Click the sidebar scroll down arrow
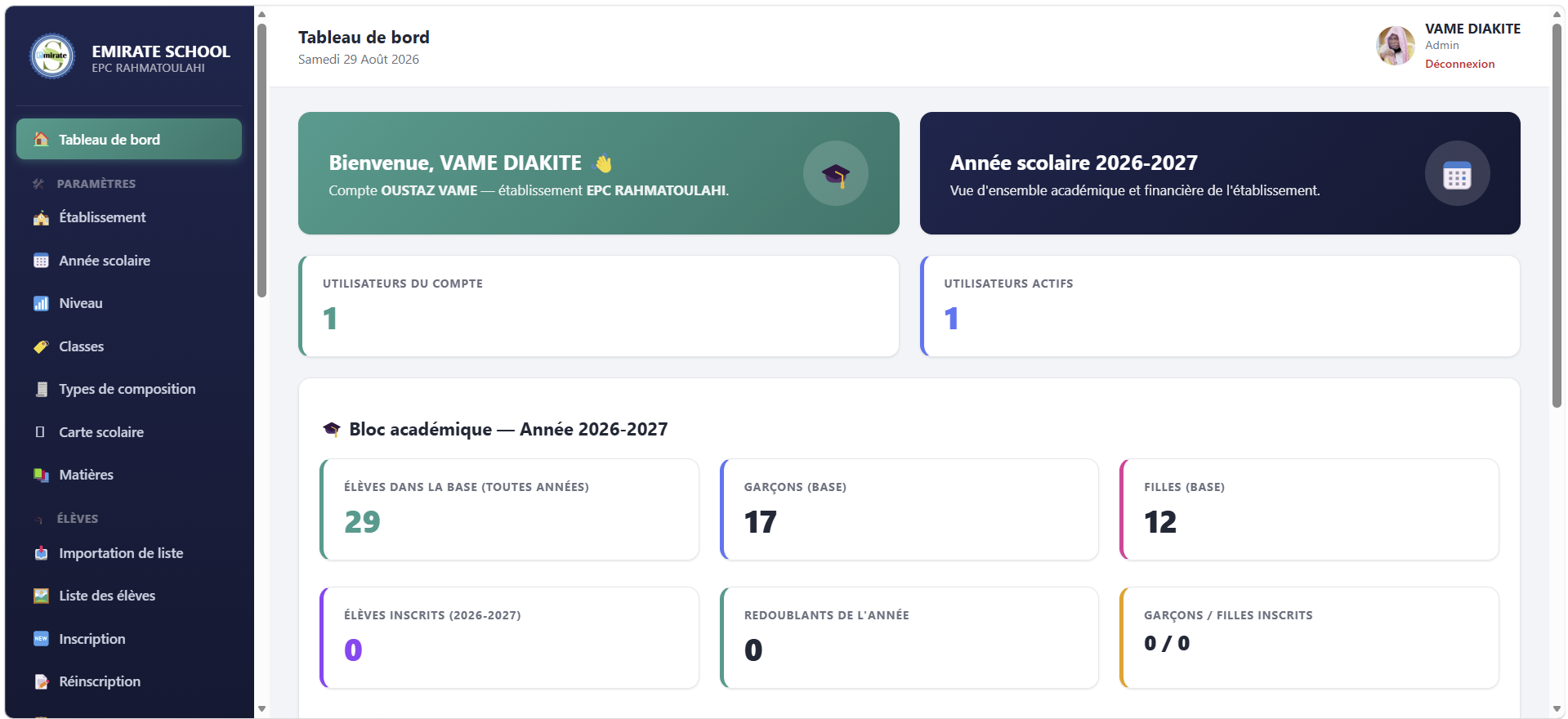Viewport: 1568px width, 719px height. (261, 709)
